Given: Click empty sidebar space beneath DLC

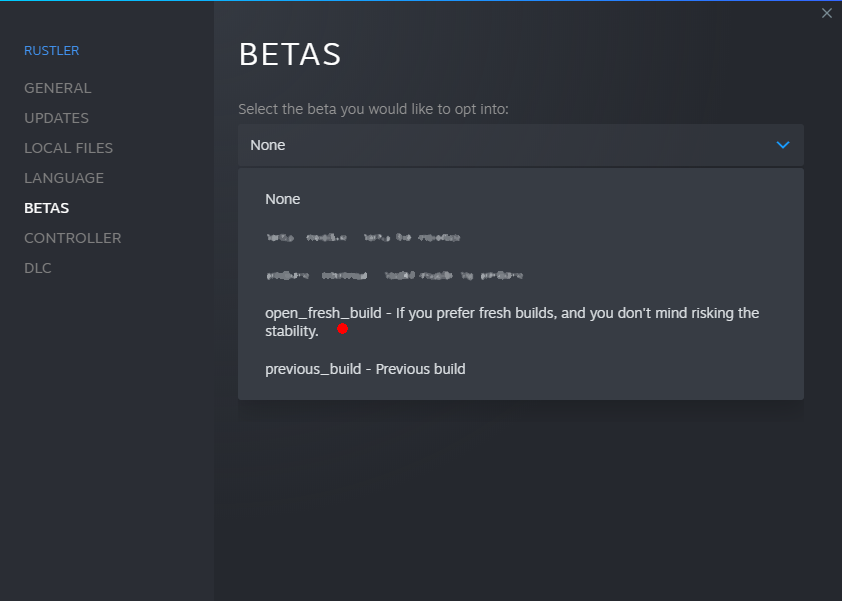Looking at the screenshot, I should point(107,430).
